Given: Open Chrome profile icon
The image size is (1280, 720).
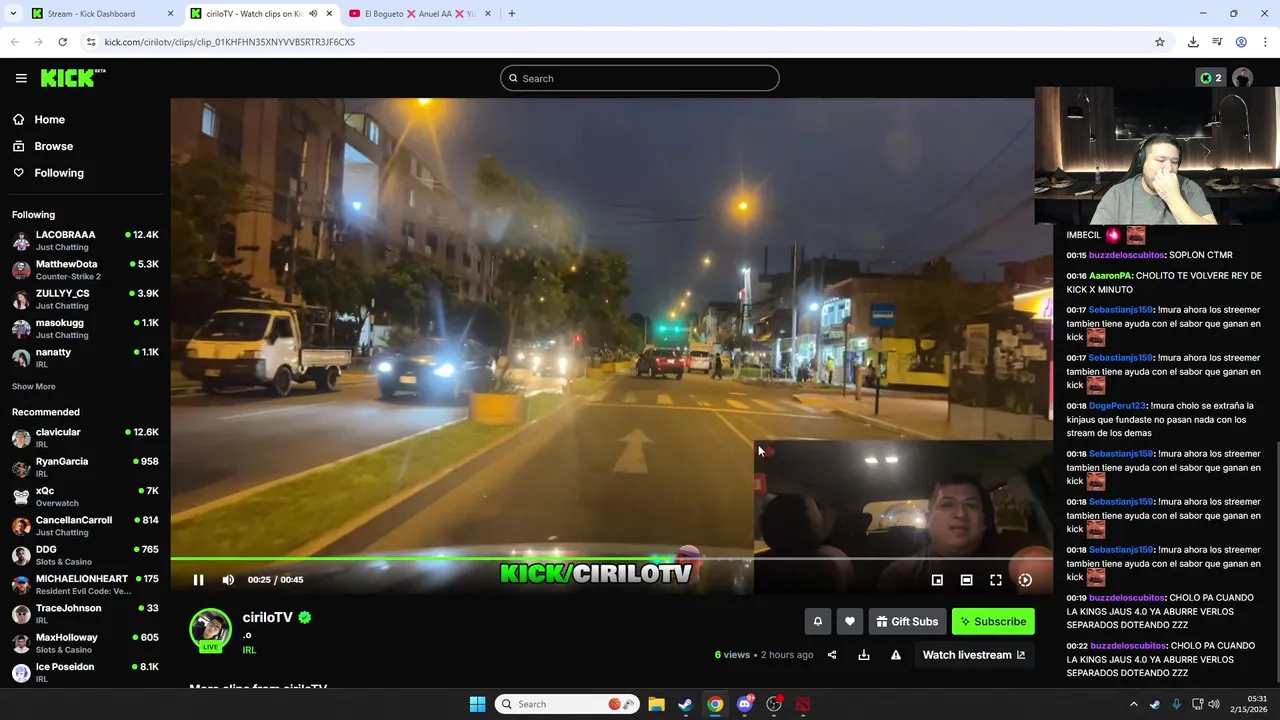Looking at the screenshot, I should (x=1241, y=42).
